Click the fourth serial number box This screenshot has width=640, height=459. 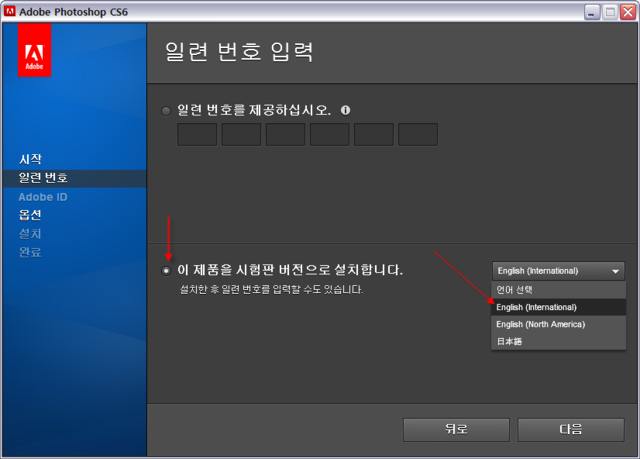coord(329,135)
